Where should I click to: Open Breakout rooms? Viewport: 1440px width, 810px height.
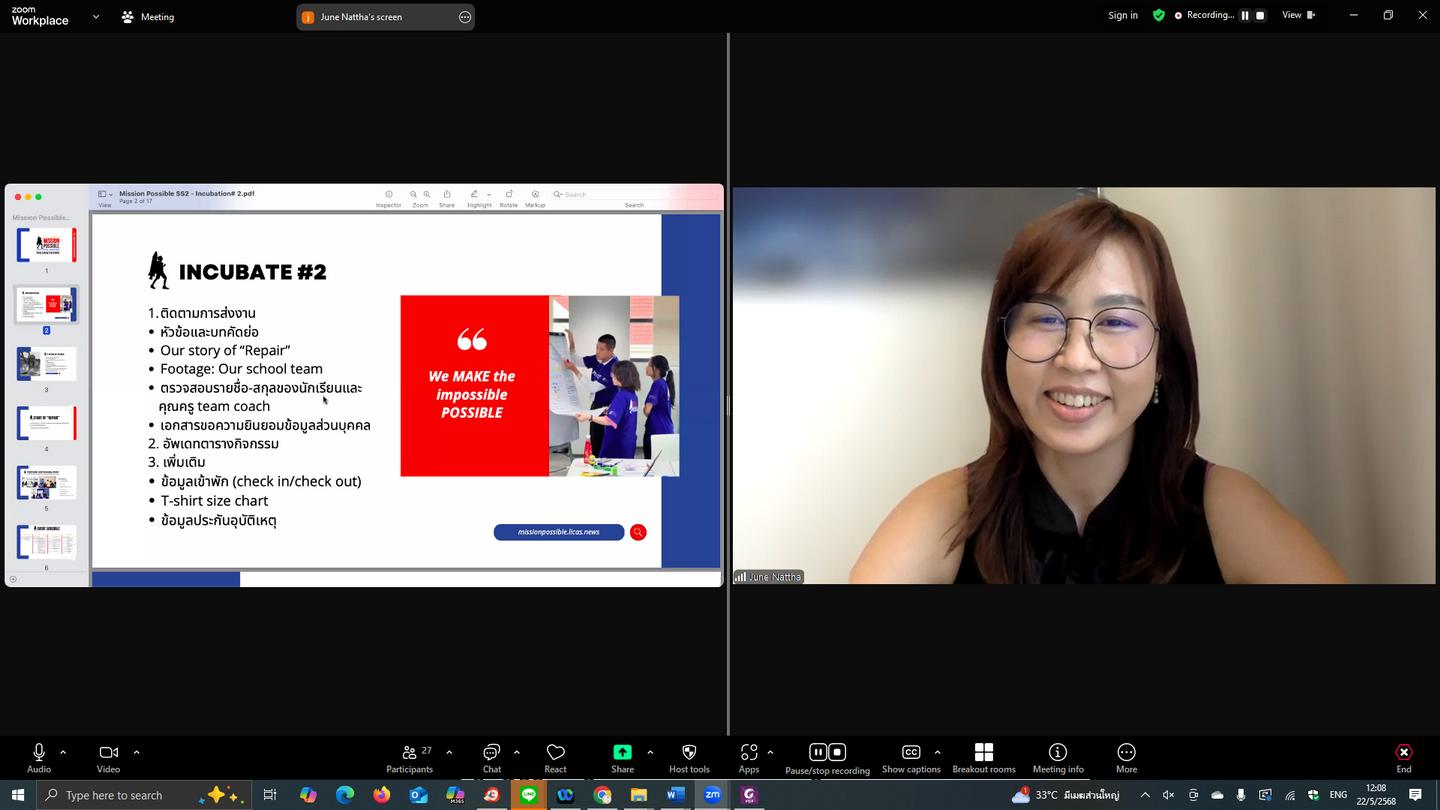[983, 758]
